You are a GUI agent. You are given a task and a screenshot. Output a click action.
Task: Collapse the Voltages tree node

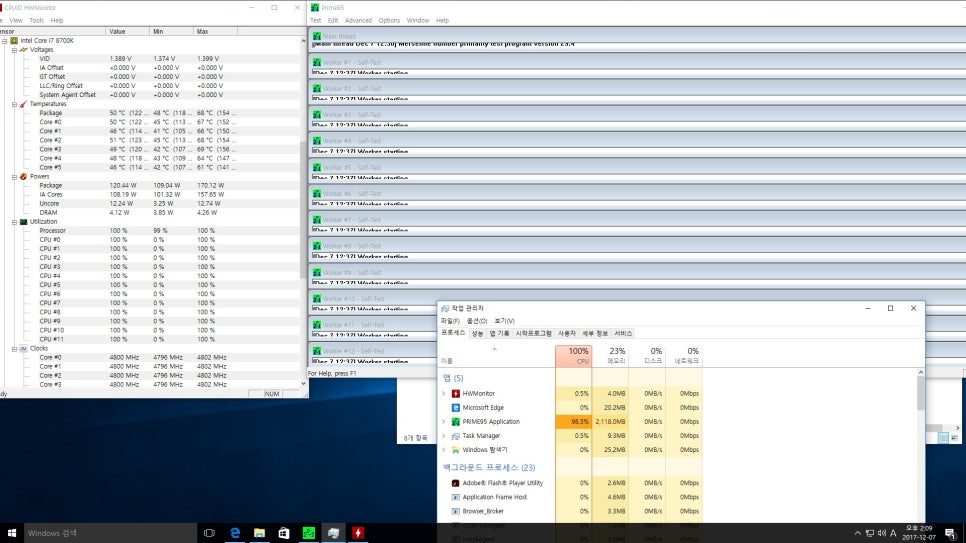pos(14,50)
